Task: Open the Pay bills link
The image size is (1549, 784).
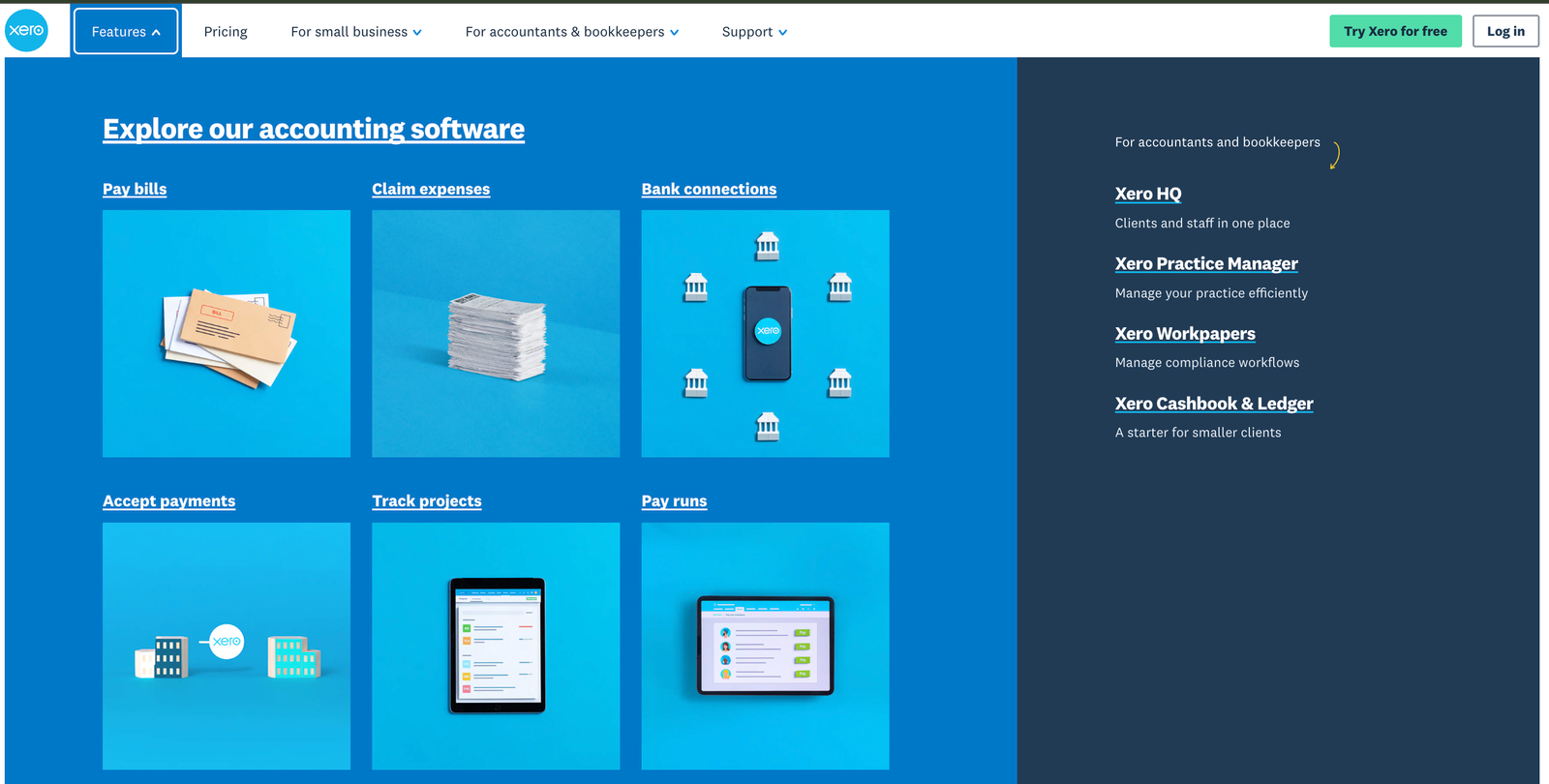Action: click(x=135, y=189)
